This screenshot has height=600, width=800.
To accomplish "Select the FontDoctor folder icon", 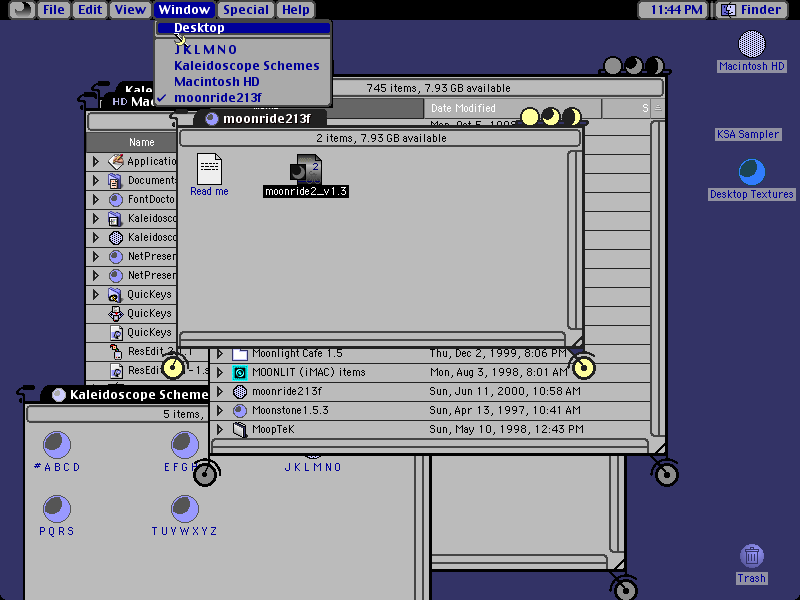I will coord(116,199).
